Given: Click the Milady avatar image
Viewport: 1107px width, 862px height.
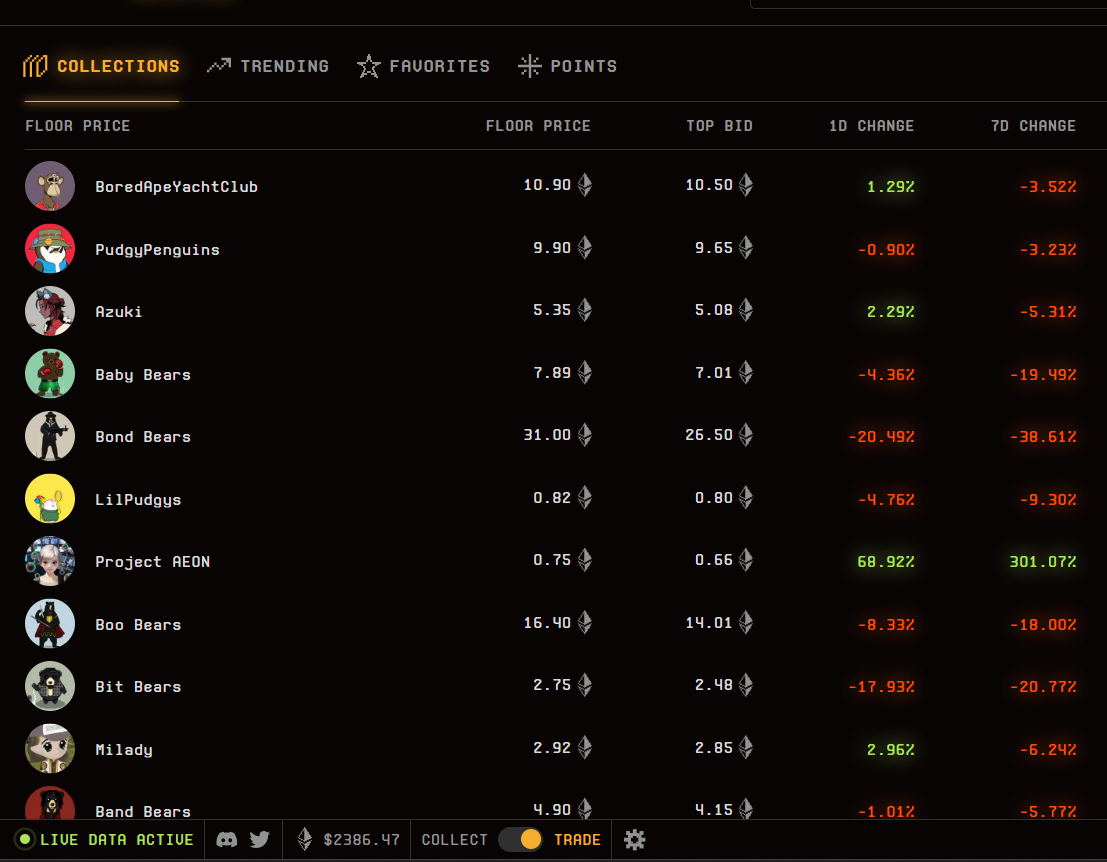Looking at the screenshot, I should pyautogui.click(x=50, y=748).
